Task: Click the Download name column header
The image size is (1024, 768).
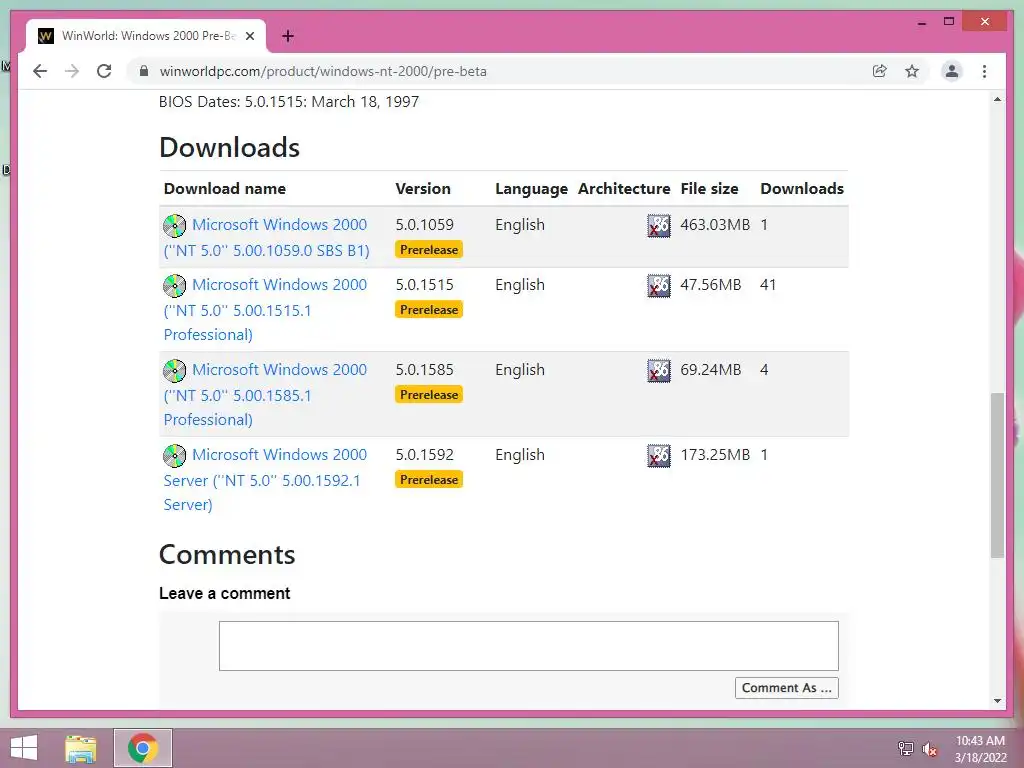Action: [x=225, y=189]
